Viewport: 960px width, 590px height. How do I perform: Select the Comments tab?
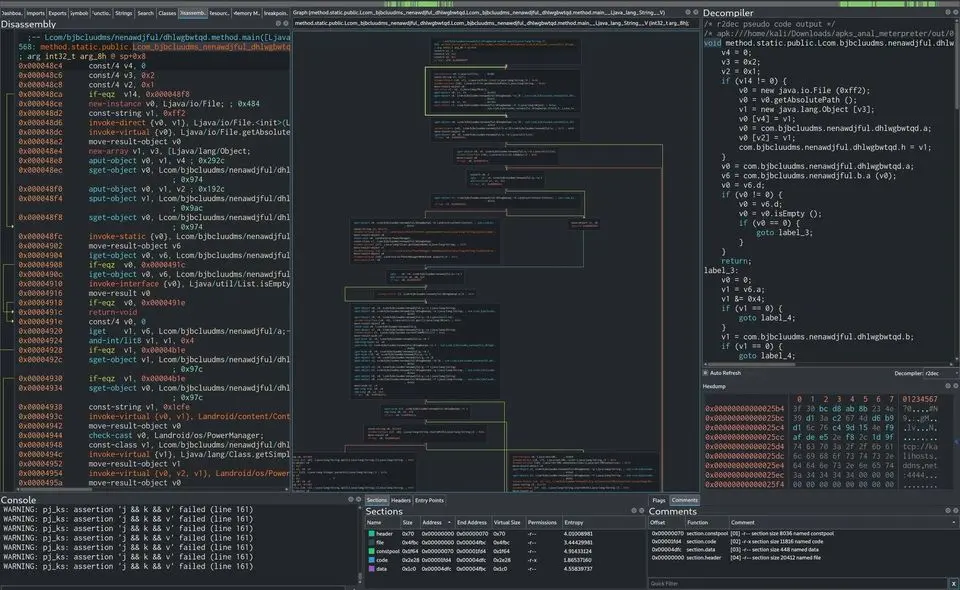click(x=684, y=500)
